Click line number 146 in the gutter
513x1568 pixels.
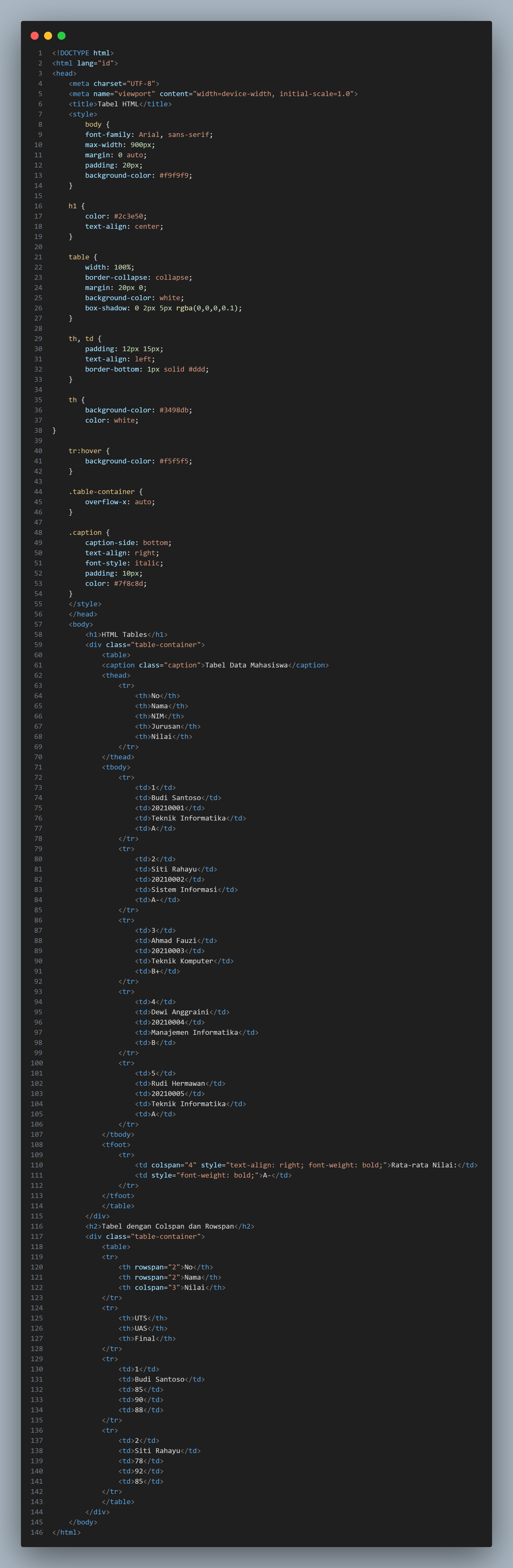[37, 1532]
